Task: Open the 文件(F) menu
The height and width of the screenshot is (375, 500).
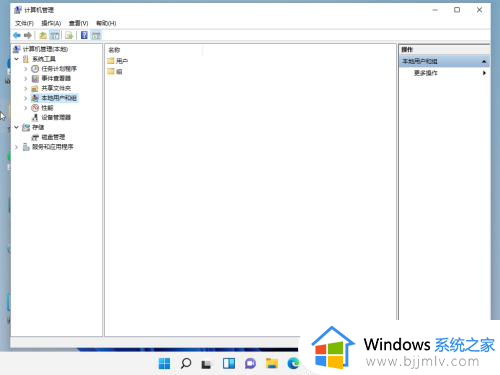Action: pyautogui.click(x=24, y=23)
